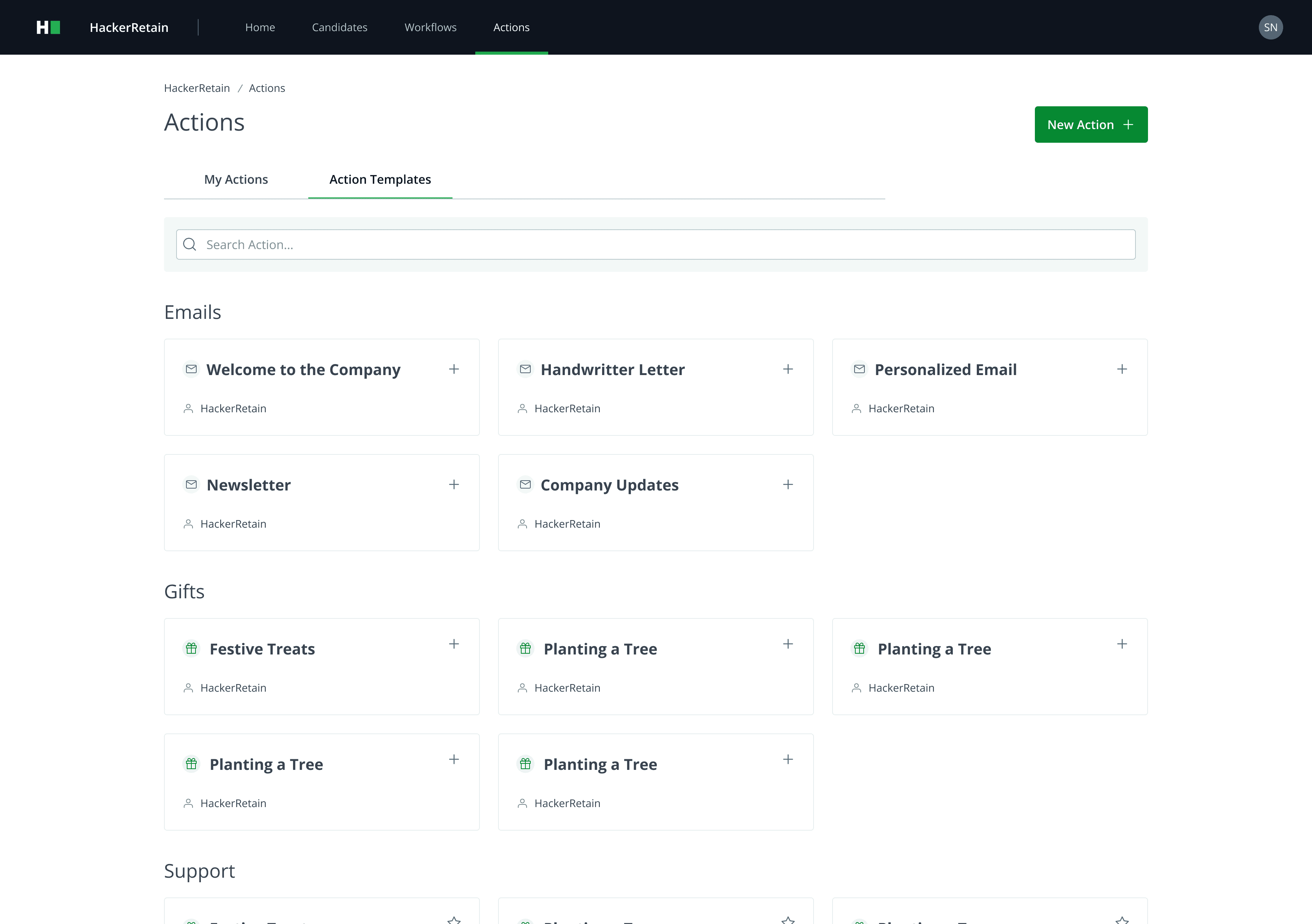Click the person icon on Festive Treats card

pos(188,688)
